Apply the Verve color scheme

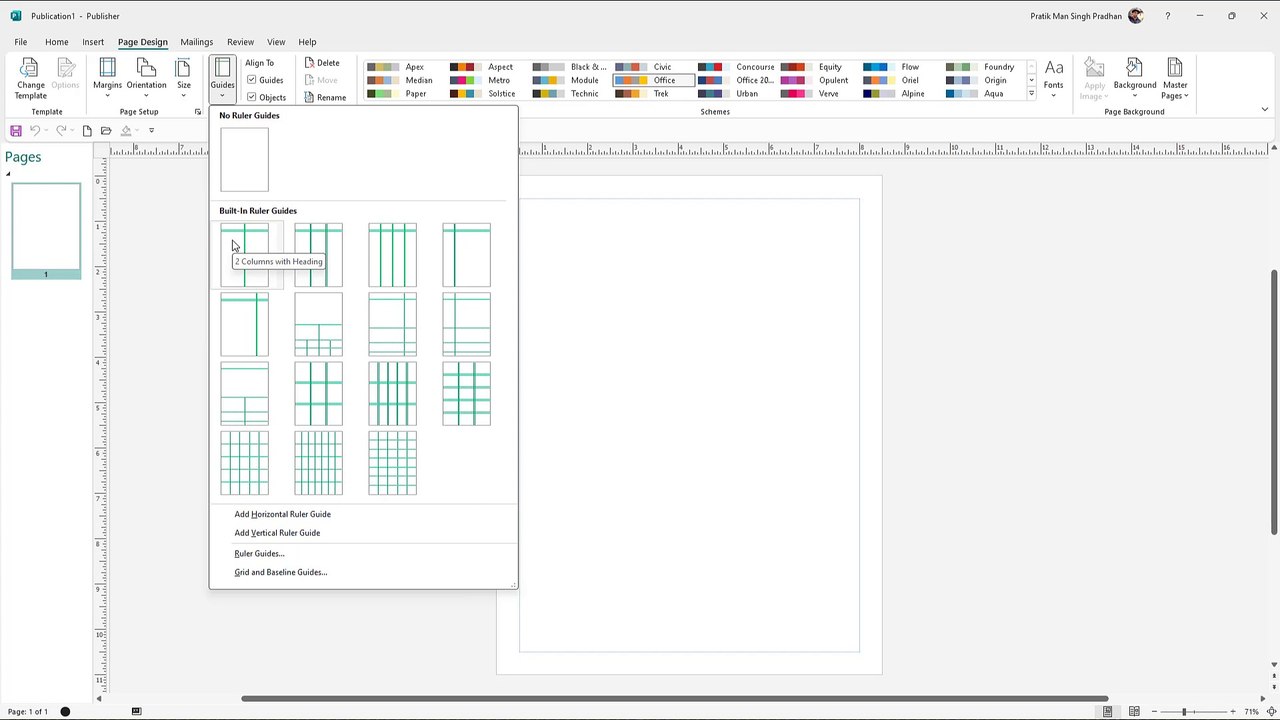pyautogui.click(x=815, y=94)
